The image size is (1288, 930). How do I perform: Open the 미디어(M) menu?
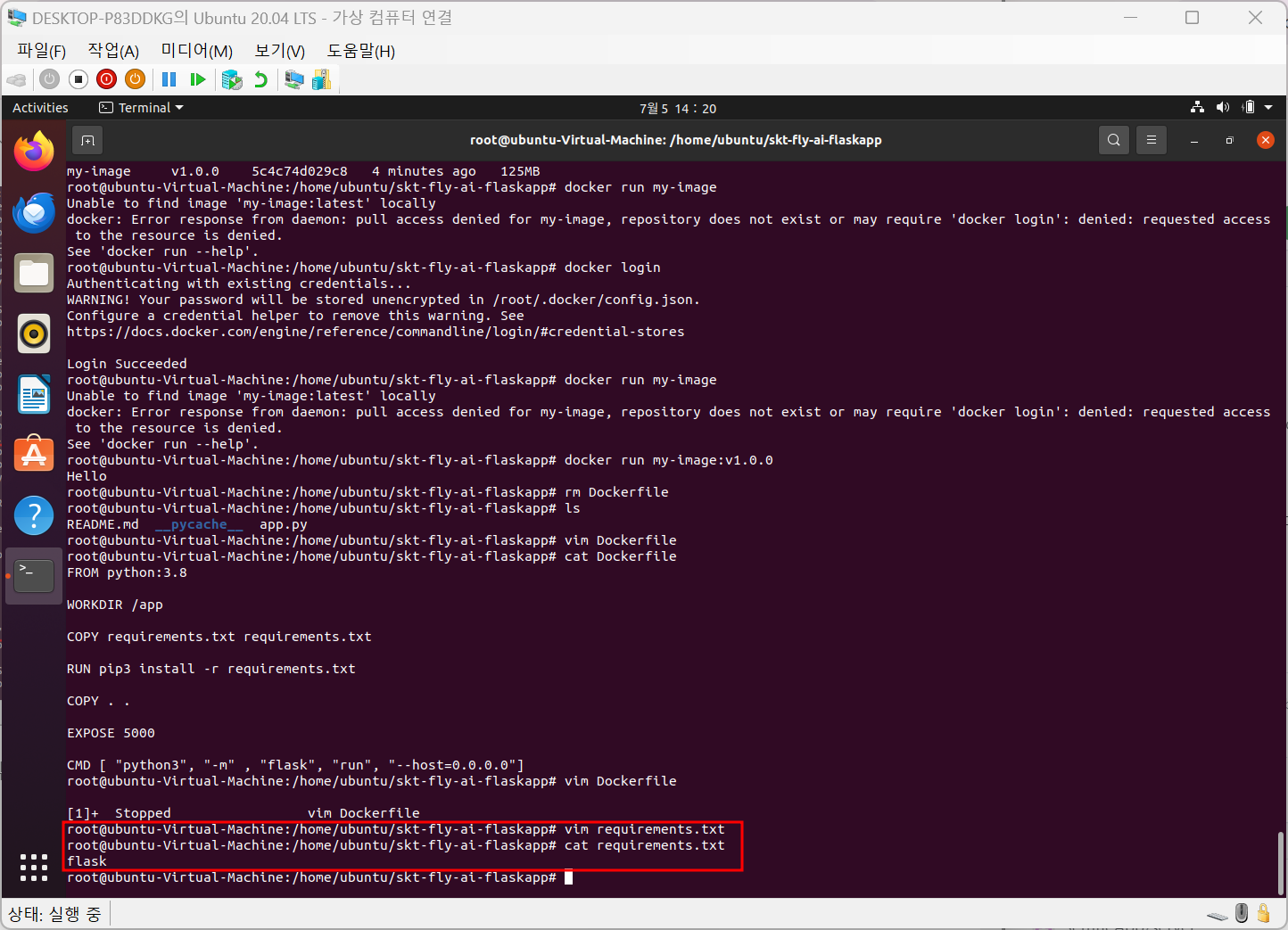(x=196, y=51)
